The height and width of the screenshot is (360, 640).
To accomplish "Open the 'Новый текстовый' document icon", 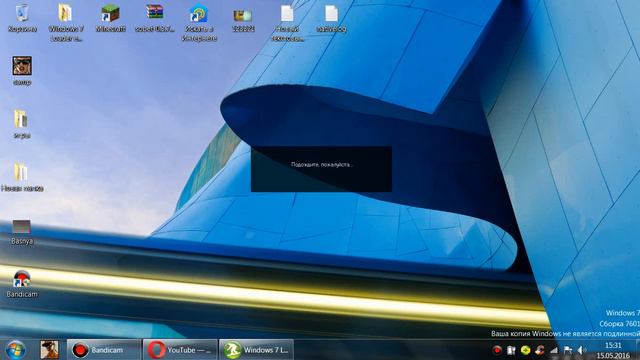I will coord(287,22).
